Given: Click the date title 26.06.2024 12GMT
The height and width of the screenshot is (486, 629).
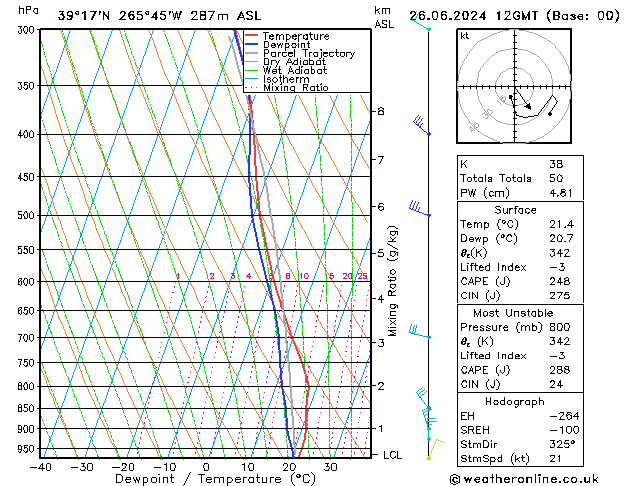Looking at the screenshot, I should [x=473, y=16].
